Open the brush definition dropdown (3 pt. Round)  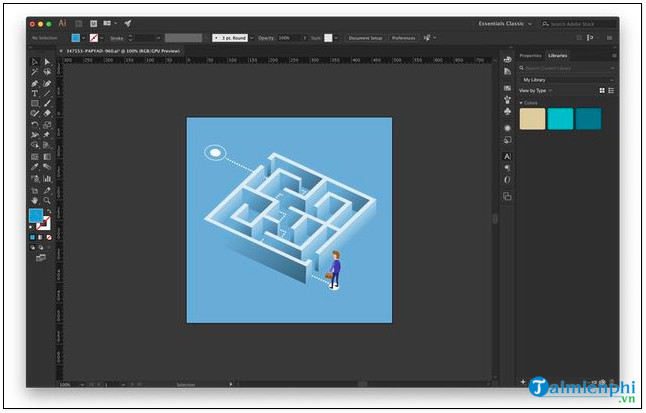pyautogui.click(x=252, y=38)
